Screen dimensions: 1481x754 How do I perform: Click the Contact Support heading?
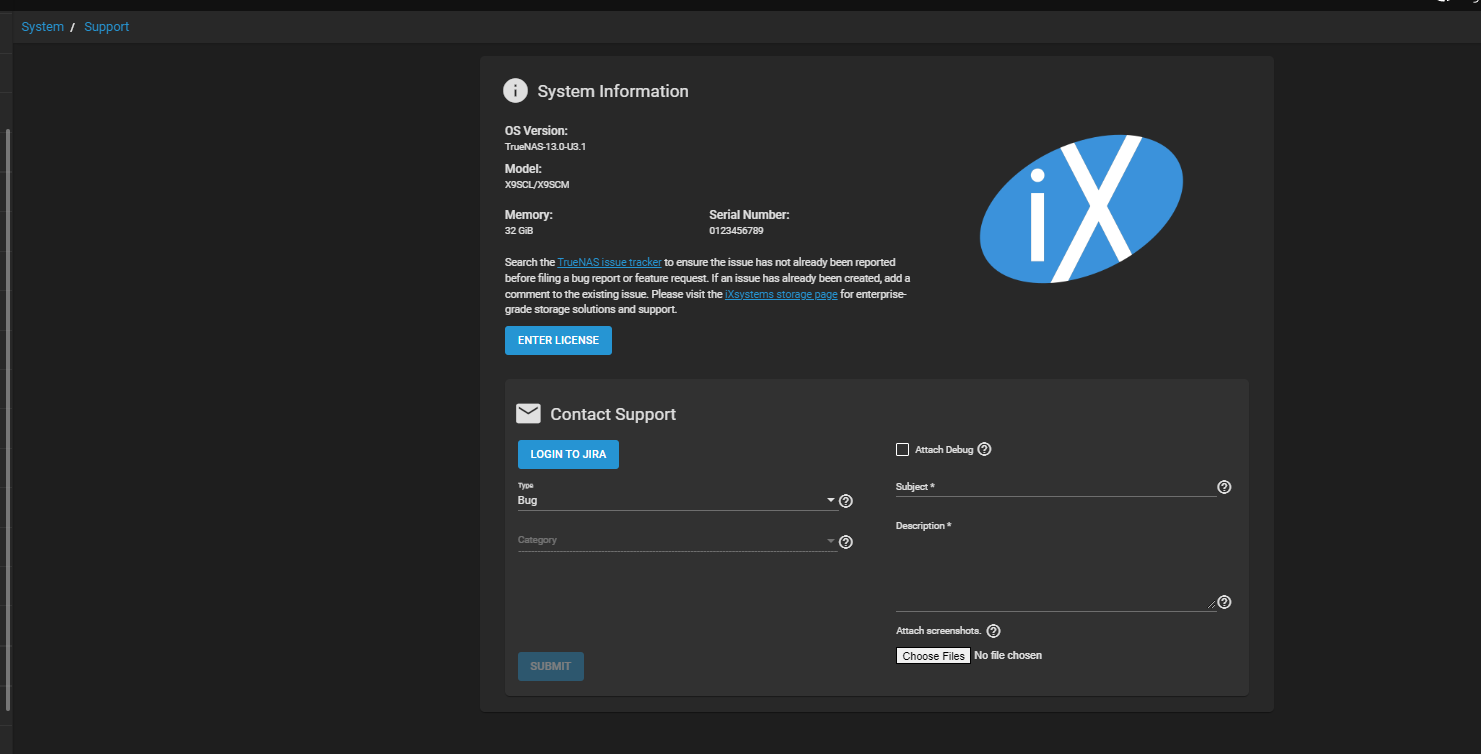pyautogui.click(x=613, y=414)
